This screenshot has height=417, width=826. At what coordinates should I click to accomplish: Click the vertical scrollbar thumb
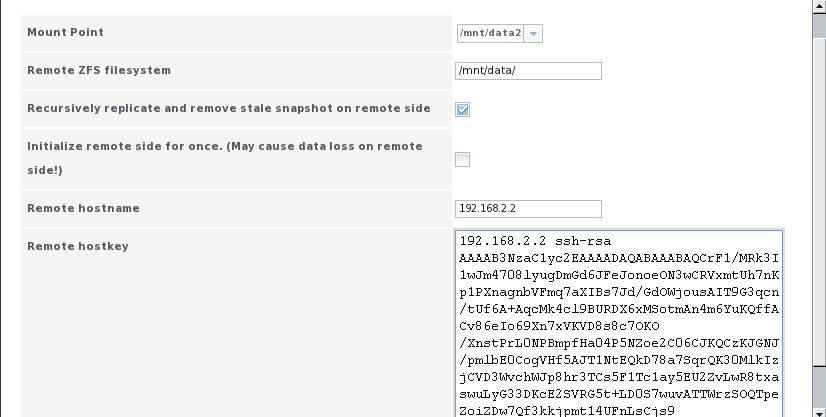point(820,200)
